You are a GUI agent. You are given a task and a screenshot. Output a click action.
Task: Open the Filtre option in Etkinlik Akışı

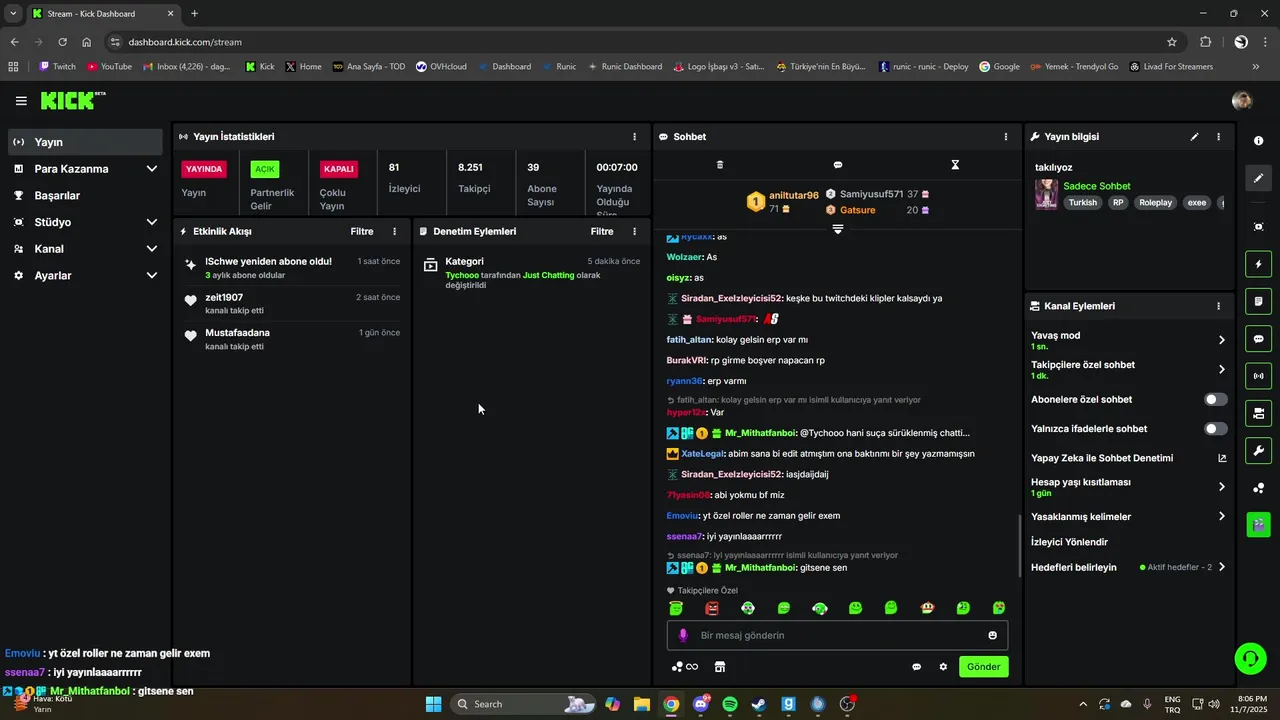(x=362, y=231)
